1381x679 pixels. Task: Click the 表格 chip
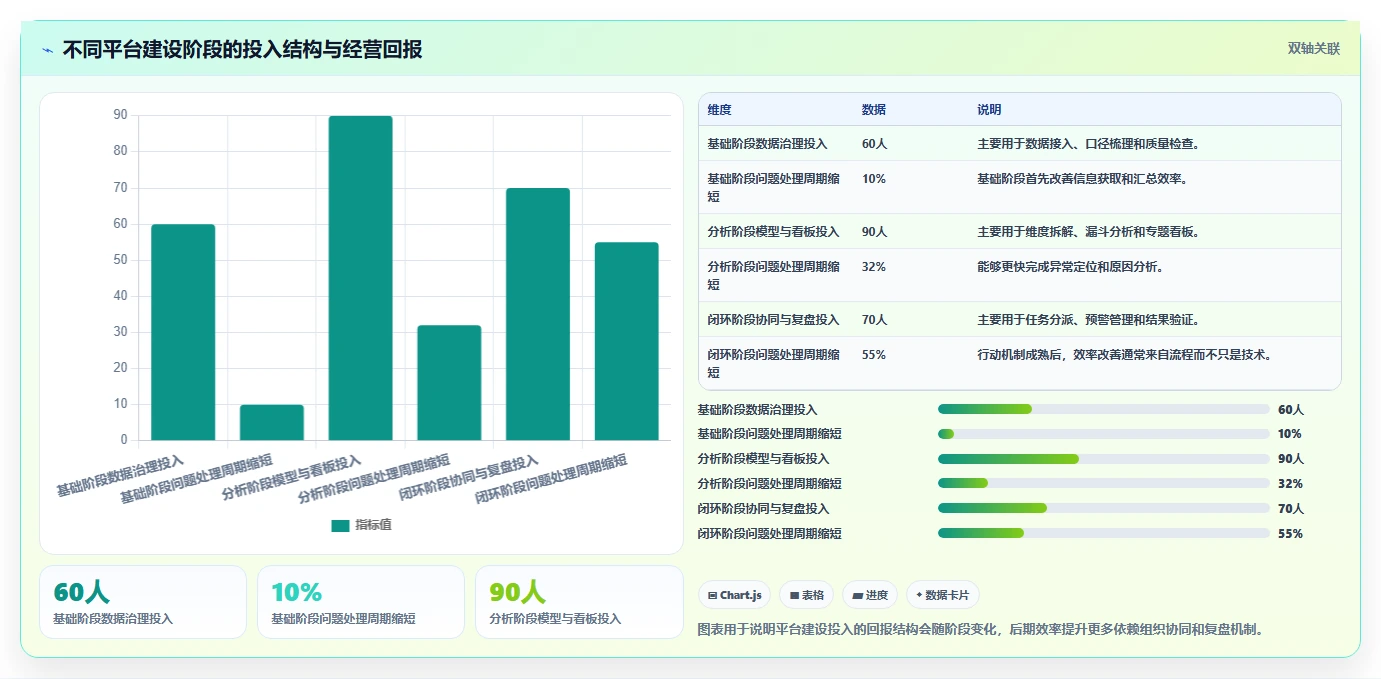[x=807, y=595]
